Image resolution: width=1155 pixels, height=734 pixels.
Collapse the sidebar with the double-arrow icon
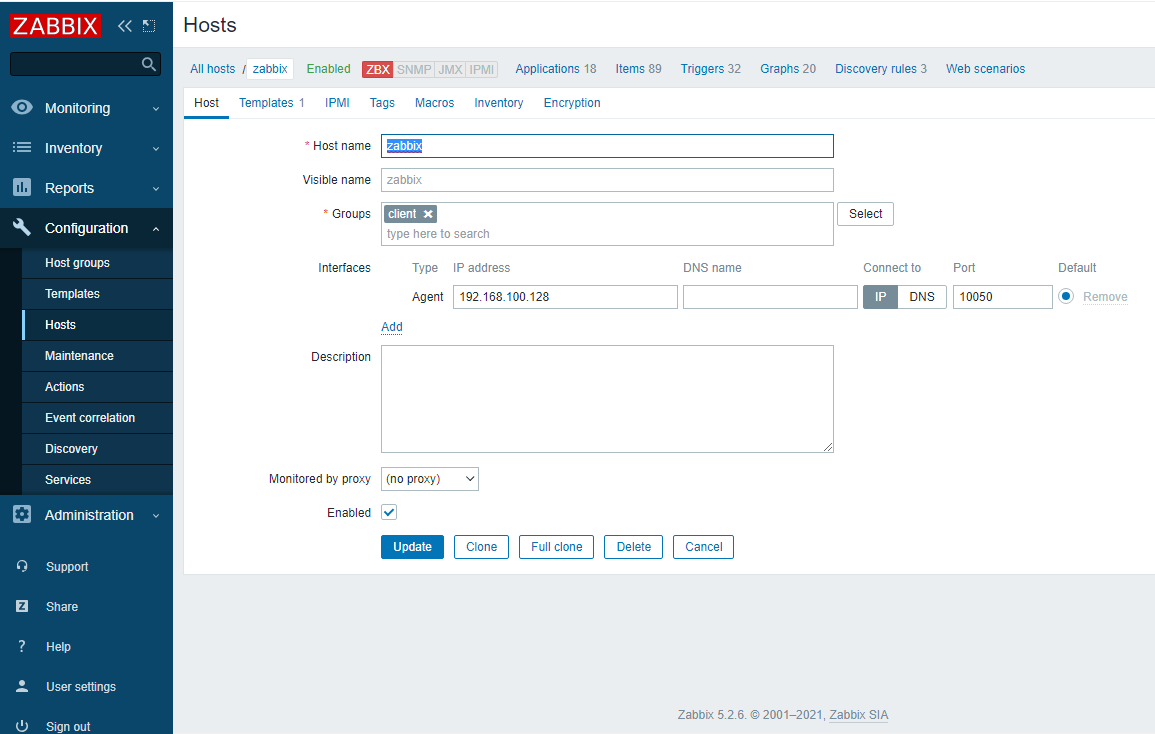click(125, 26)
